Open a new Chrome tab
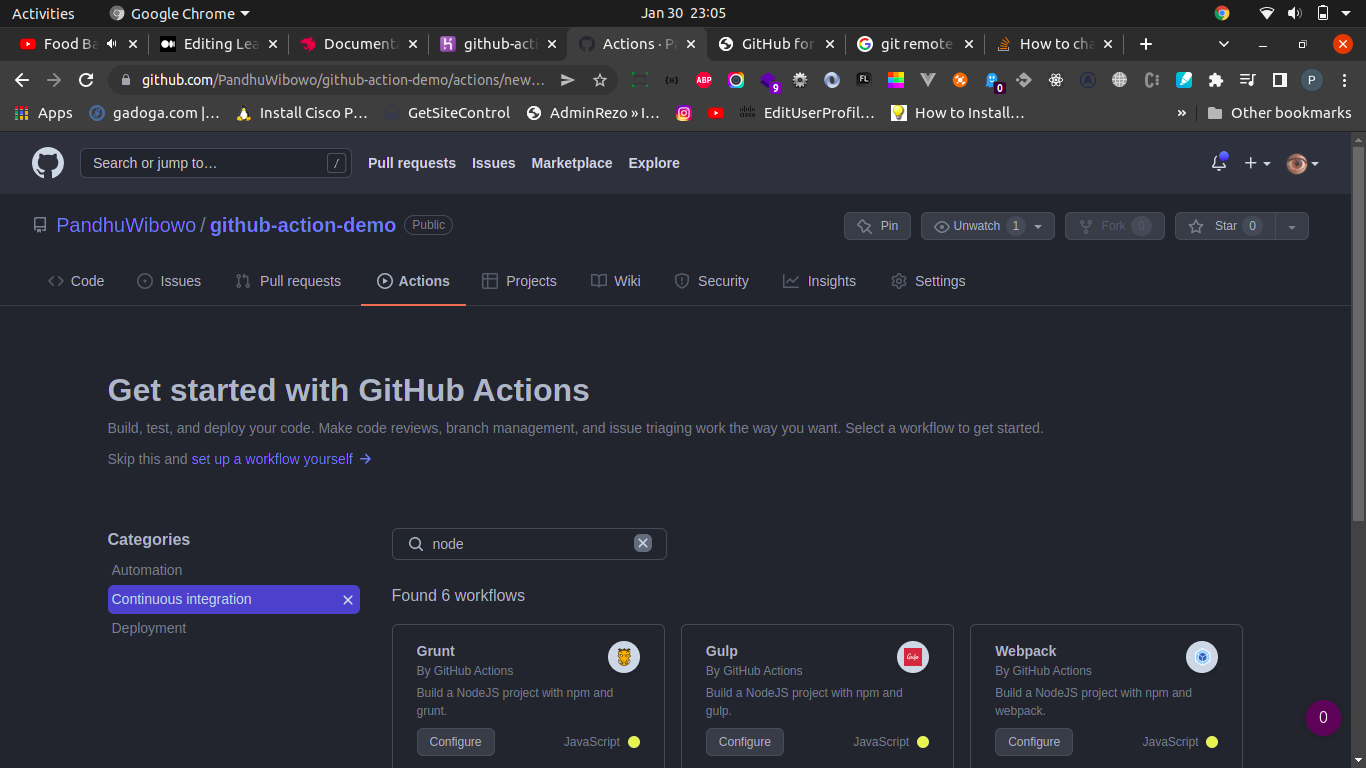The width and height of the screenshot is (1366, 768). [1146, 44]
